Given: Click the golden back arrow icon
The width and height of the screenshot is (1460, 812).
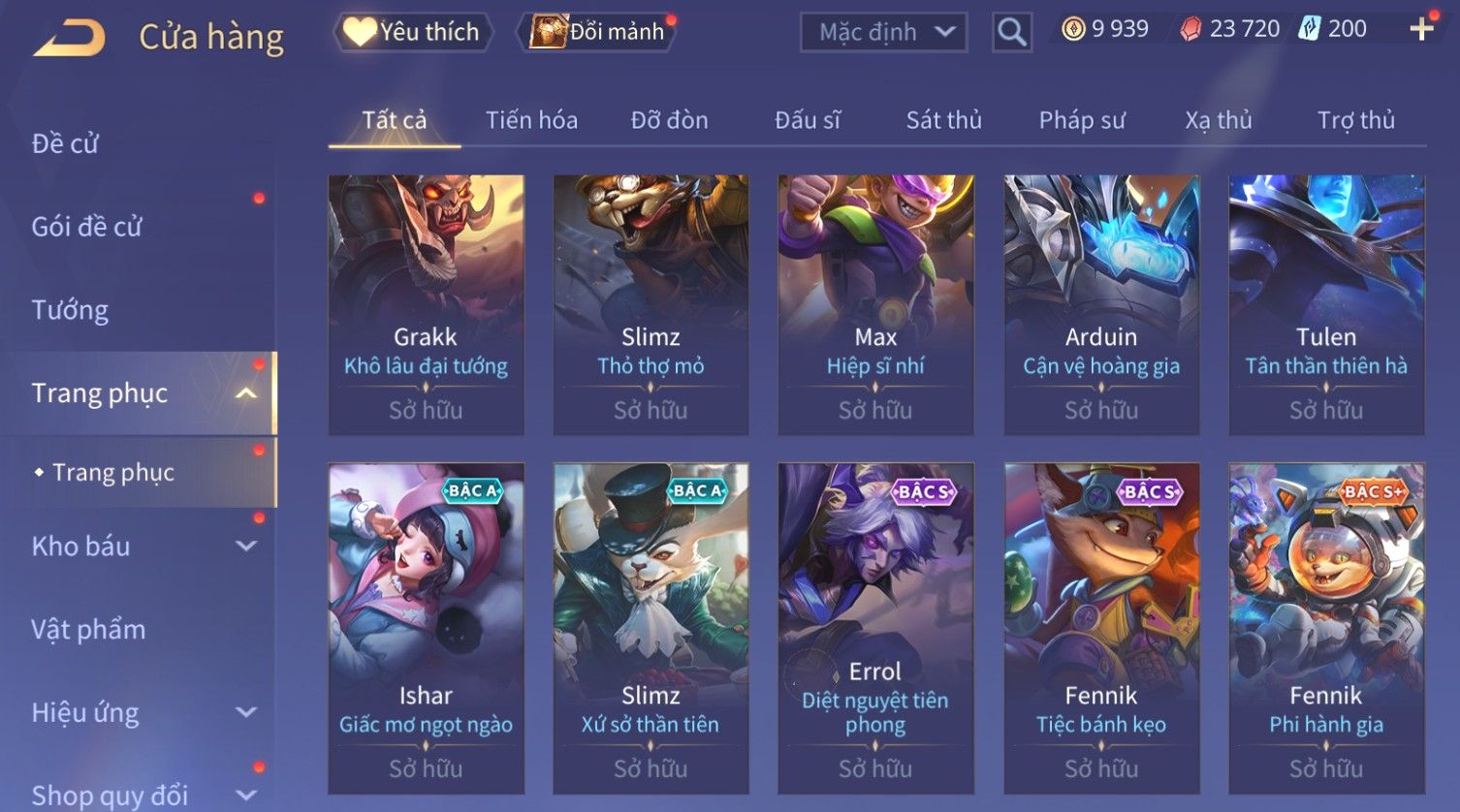Looking at the screenshot, I should pos(69,39).
